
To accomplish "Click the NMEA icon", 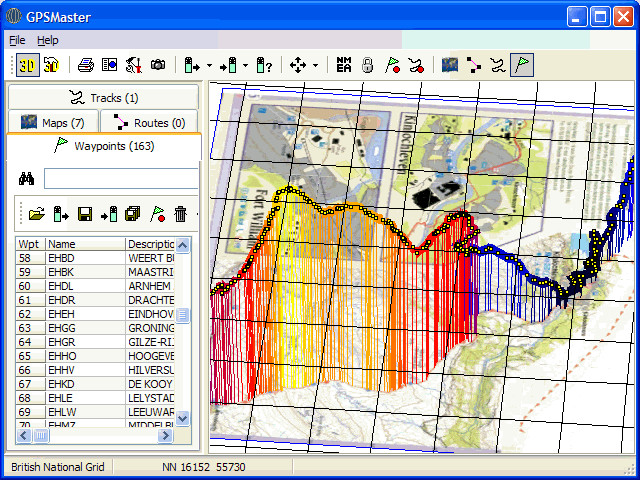I will pyautogui.click(x=344, y=65).
